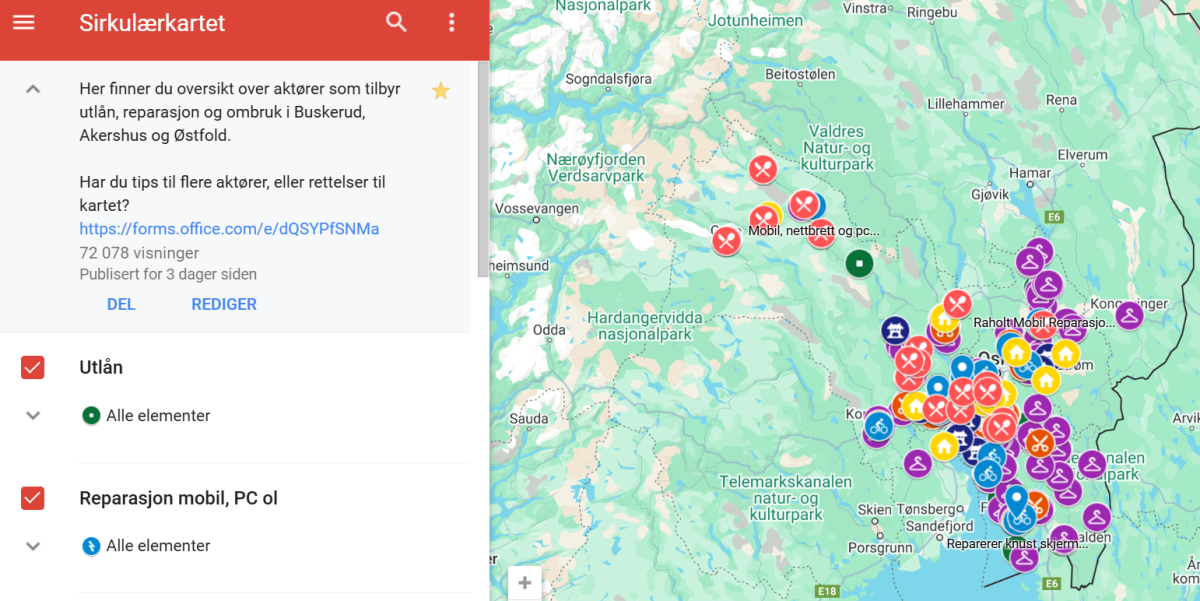The width and height of the screenshot is (1200, 601).
Task: Click the DEL share button
Action: [121, 305]
